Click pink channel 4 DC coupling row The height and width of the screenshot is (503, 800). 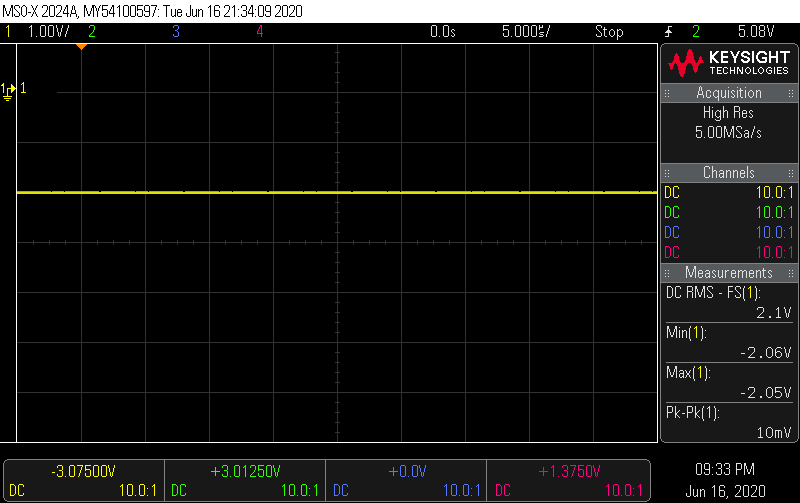click(x=729, y=253)
